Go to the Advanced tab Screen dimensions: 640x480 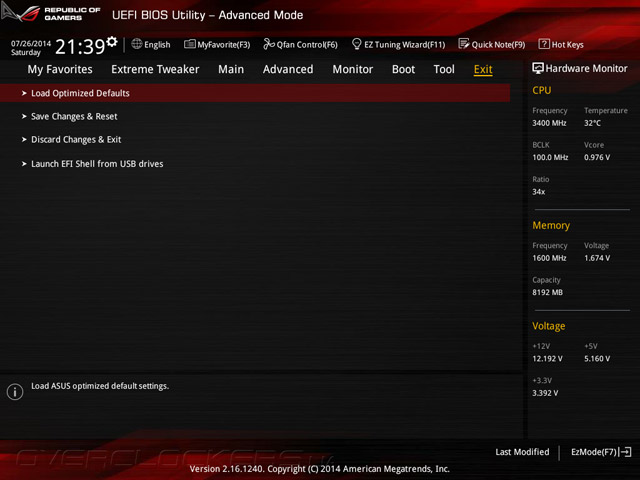[288, 69]
